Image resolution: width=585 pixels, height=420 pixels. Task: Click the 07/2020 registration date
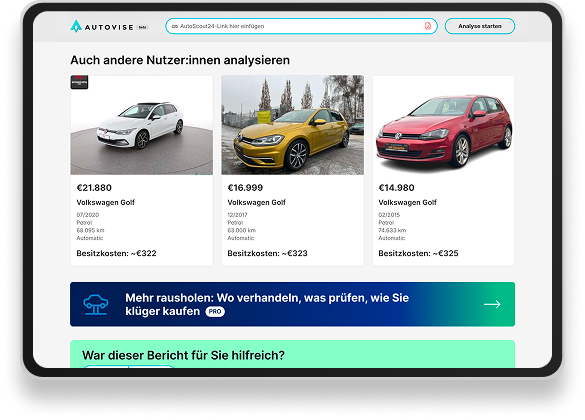(88, 215)
